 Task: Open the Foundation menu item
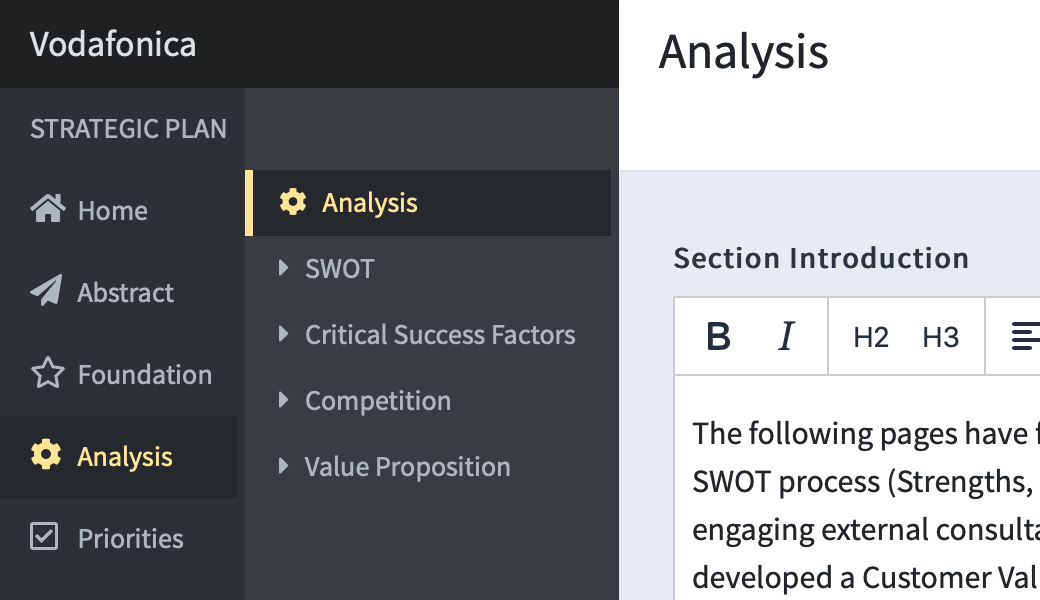(x=119, y=375)
